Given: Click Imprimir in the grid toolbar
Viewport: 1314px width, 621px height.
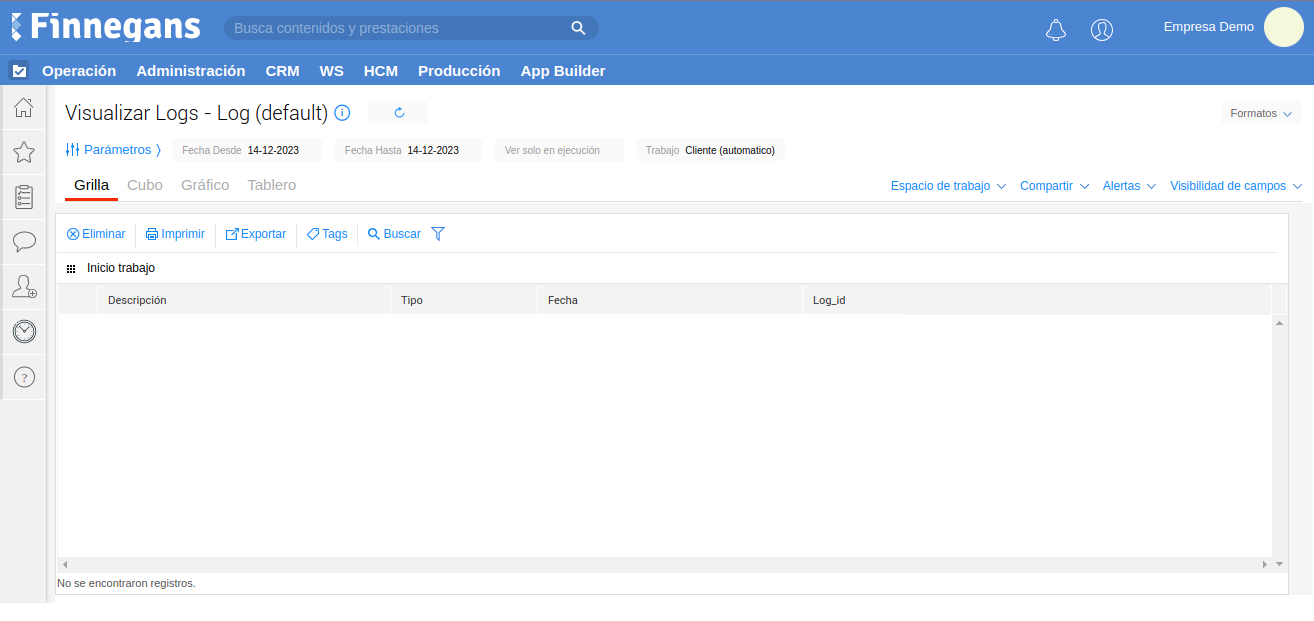Looking at the screenshot, I should coord(175,234).
